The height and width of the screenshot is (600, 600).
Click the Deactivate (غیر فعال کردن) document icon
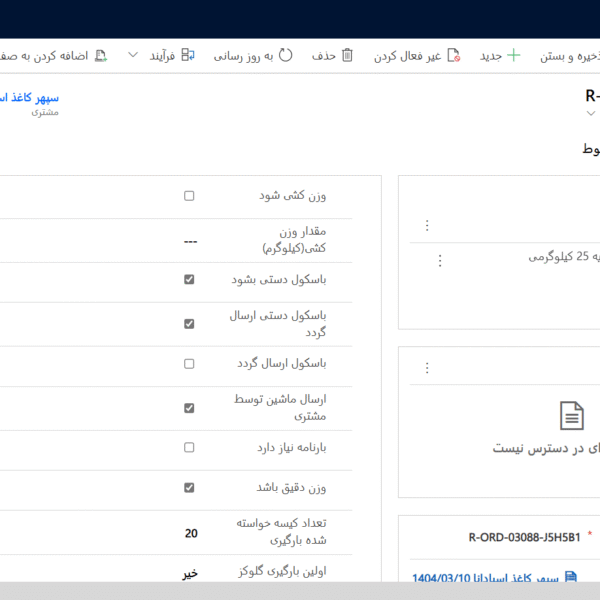[x=453, y=56]
